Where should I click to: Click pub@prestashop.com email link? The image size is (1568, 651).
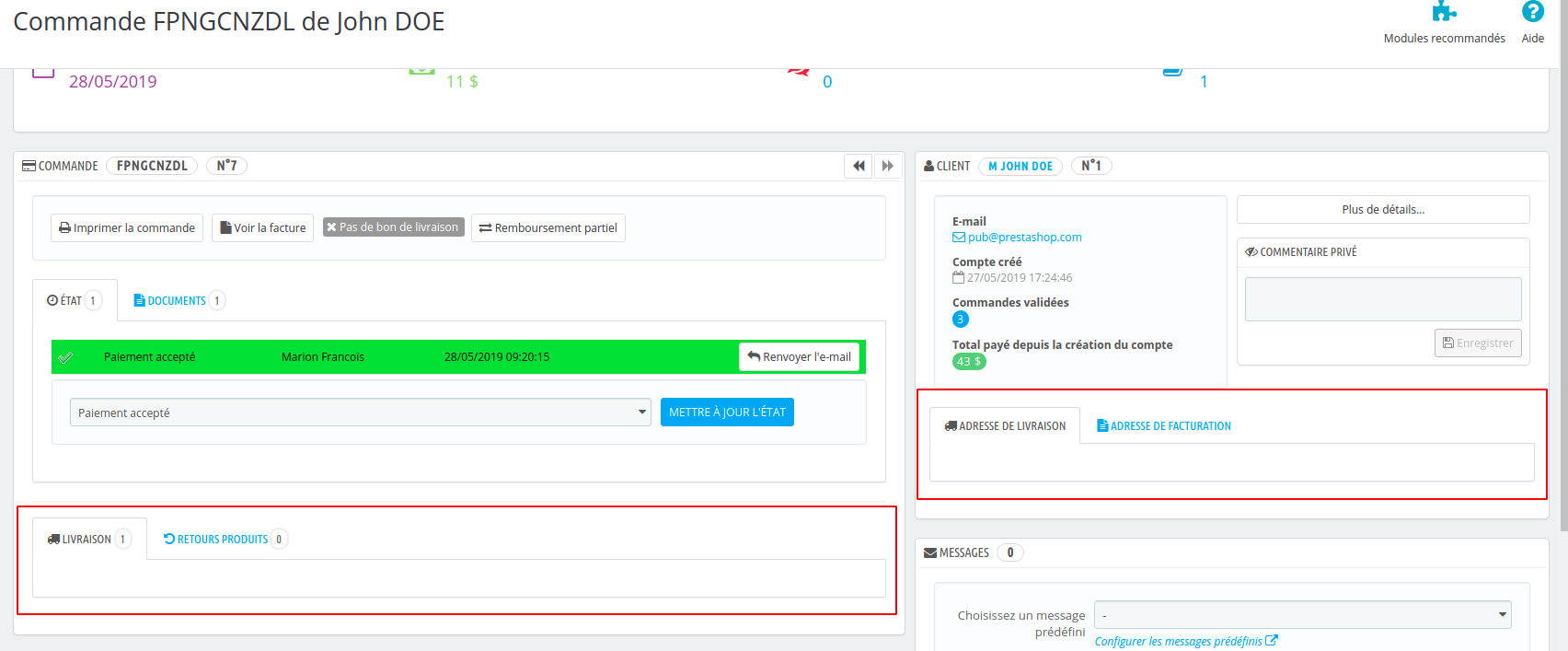(x=1024, y=237)
